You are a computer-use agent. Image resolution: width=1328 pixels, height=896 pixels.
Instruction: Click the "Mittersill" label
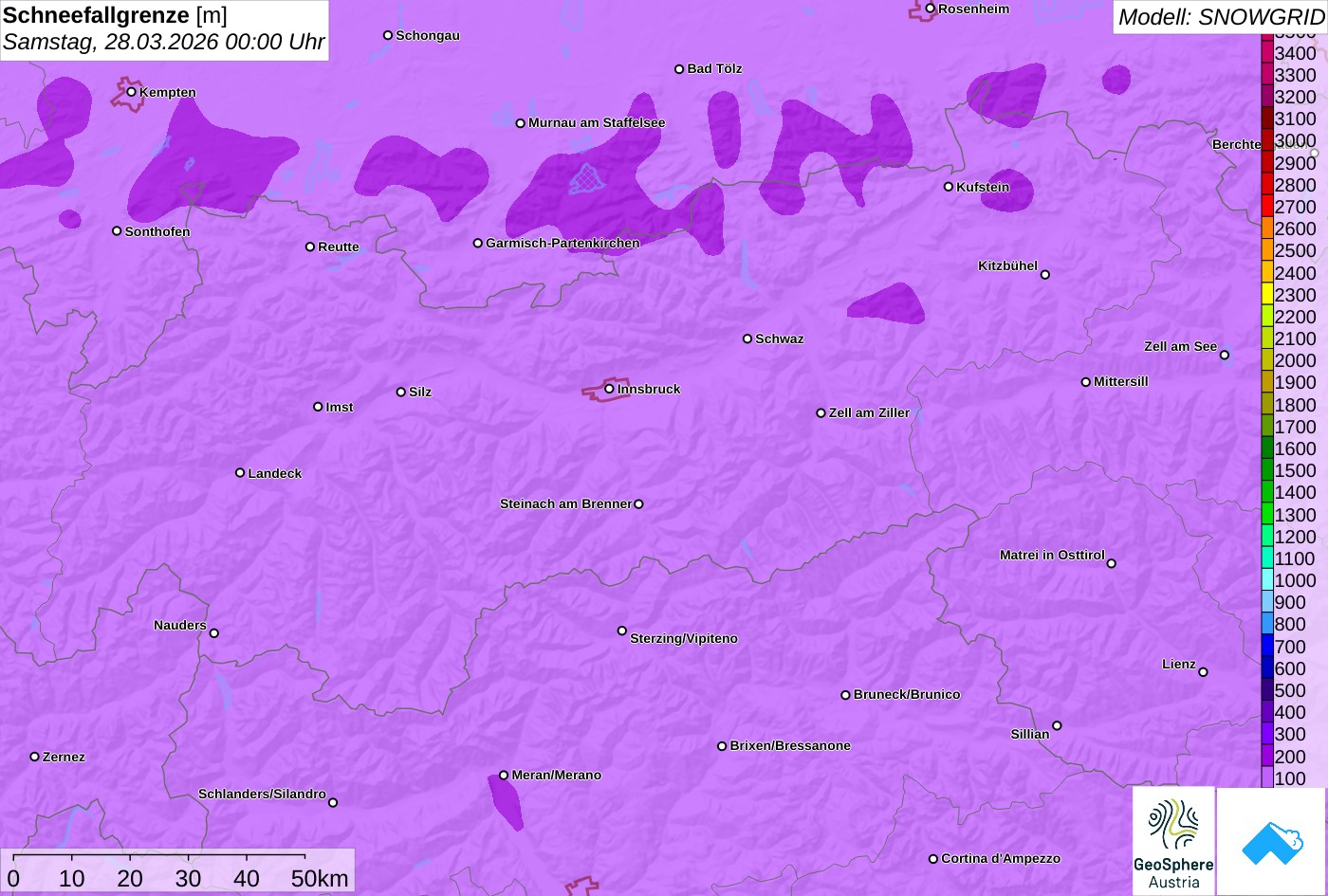(x=1121, y=381)
